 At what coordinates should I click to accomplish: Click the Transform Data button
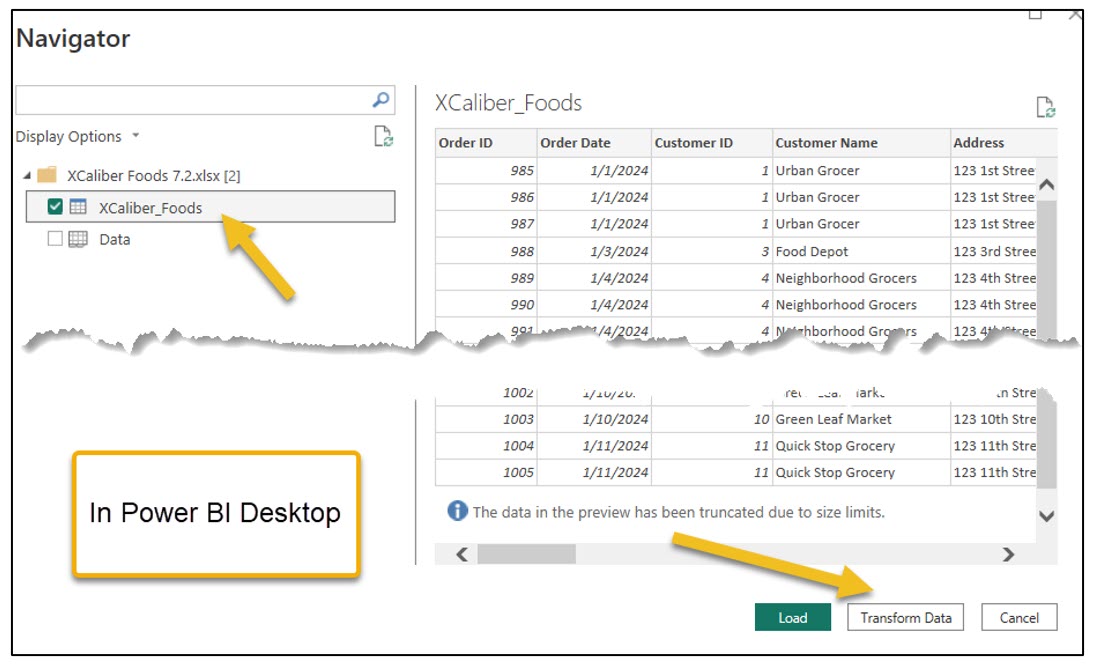pyautogui.click(x=905, y=618)
